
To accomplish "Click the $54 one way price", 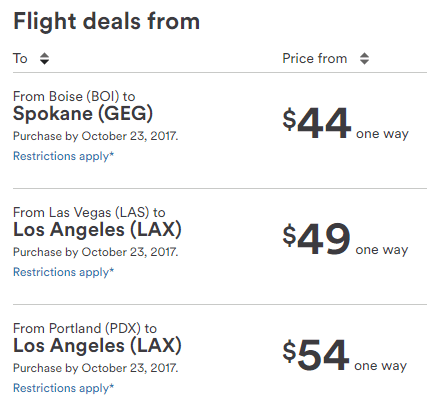I will 345,355.
